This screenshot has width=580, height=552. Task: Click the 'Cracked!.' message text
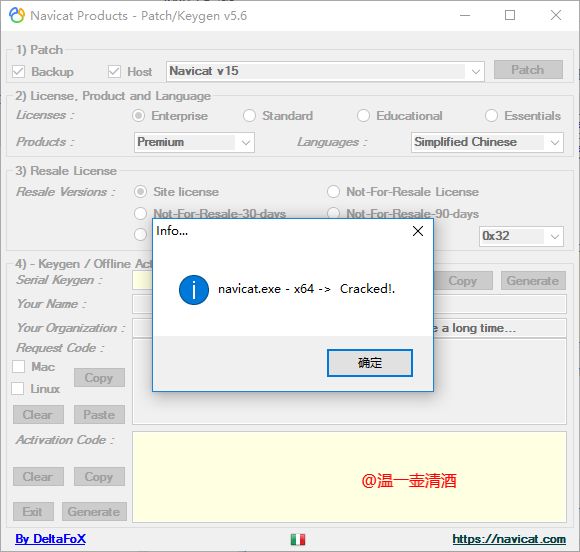pos(367,289)
